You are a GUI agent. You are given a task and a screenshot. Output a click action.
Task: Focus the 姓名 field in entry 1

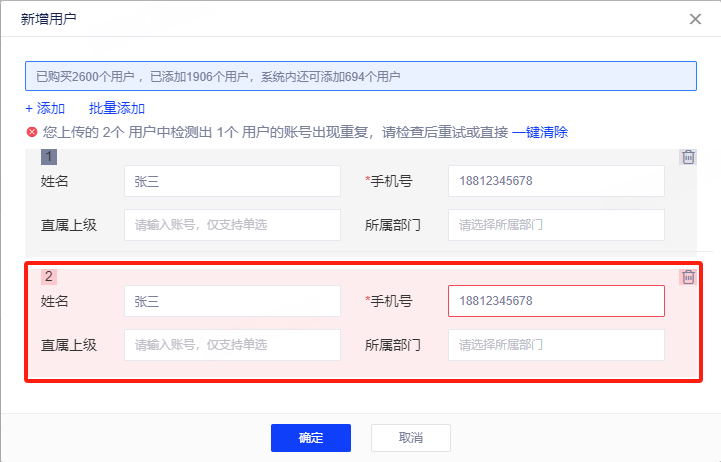tap(232, 181)
